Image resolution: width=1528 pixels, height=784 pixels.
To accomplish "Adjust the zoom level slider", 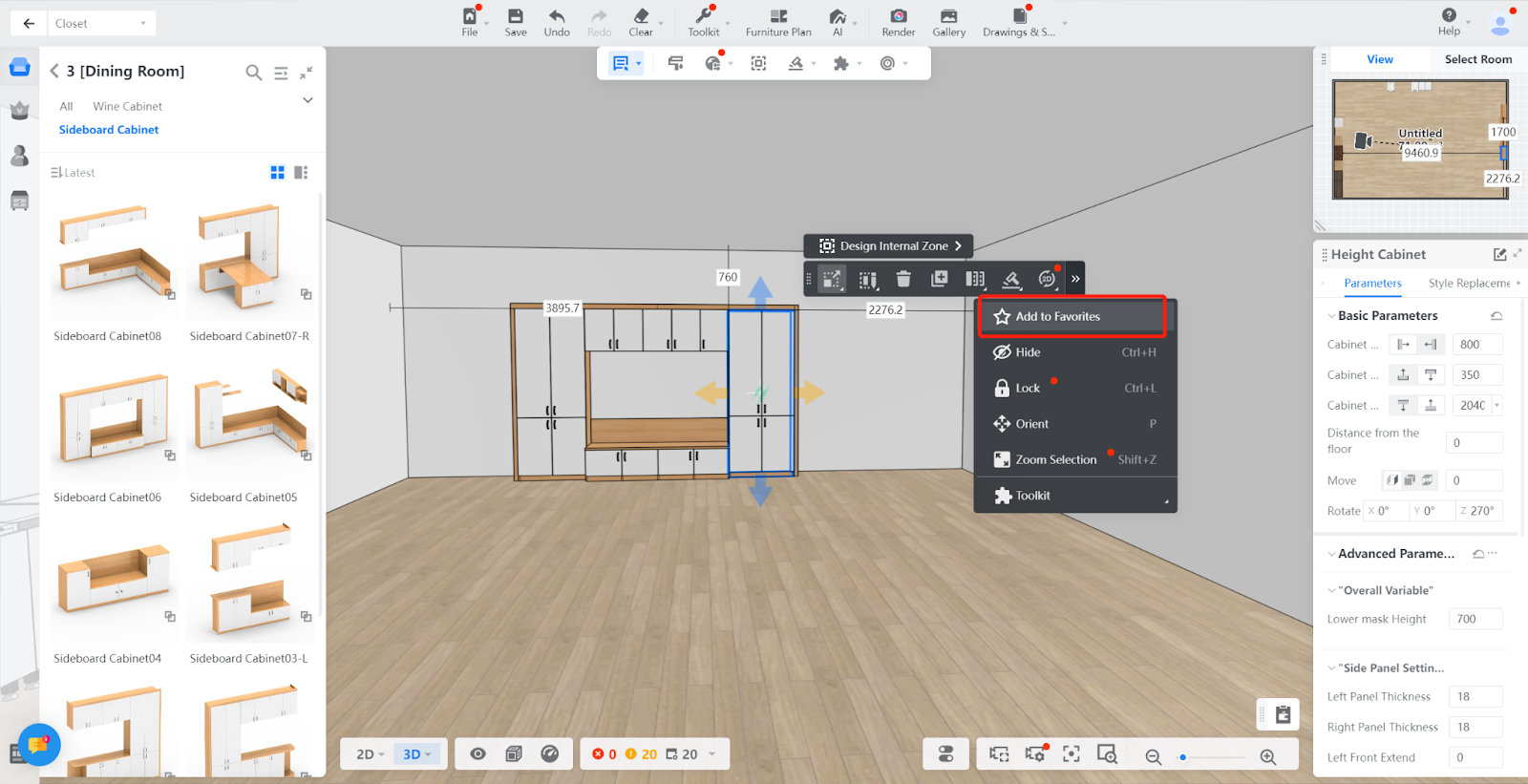I will (1183, 757).
